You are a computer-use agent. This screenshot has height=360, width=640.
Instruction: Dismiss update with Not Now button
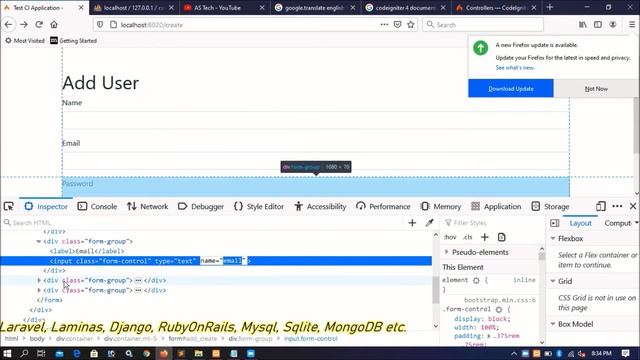tap(596, 89)
